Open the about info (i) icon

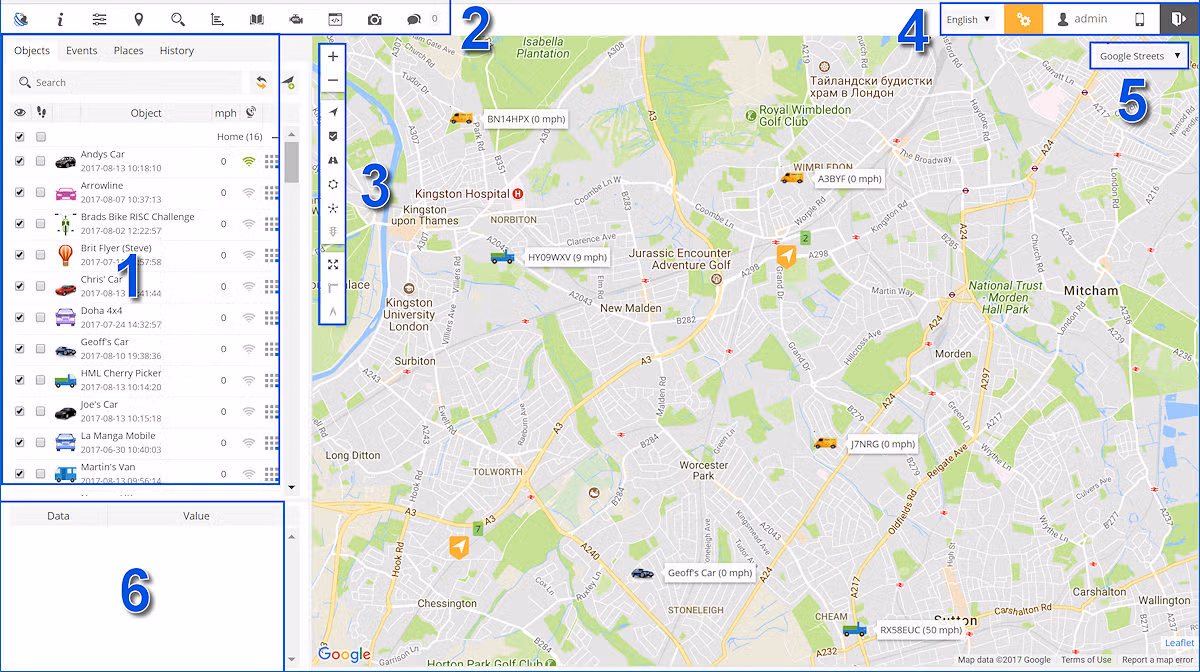[60, 19]
